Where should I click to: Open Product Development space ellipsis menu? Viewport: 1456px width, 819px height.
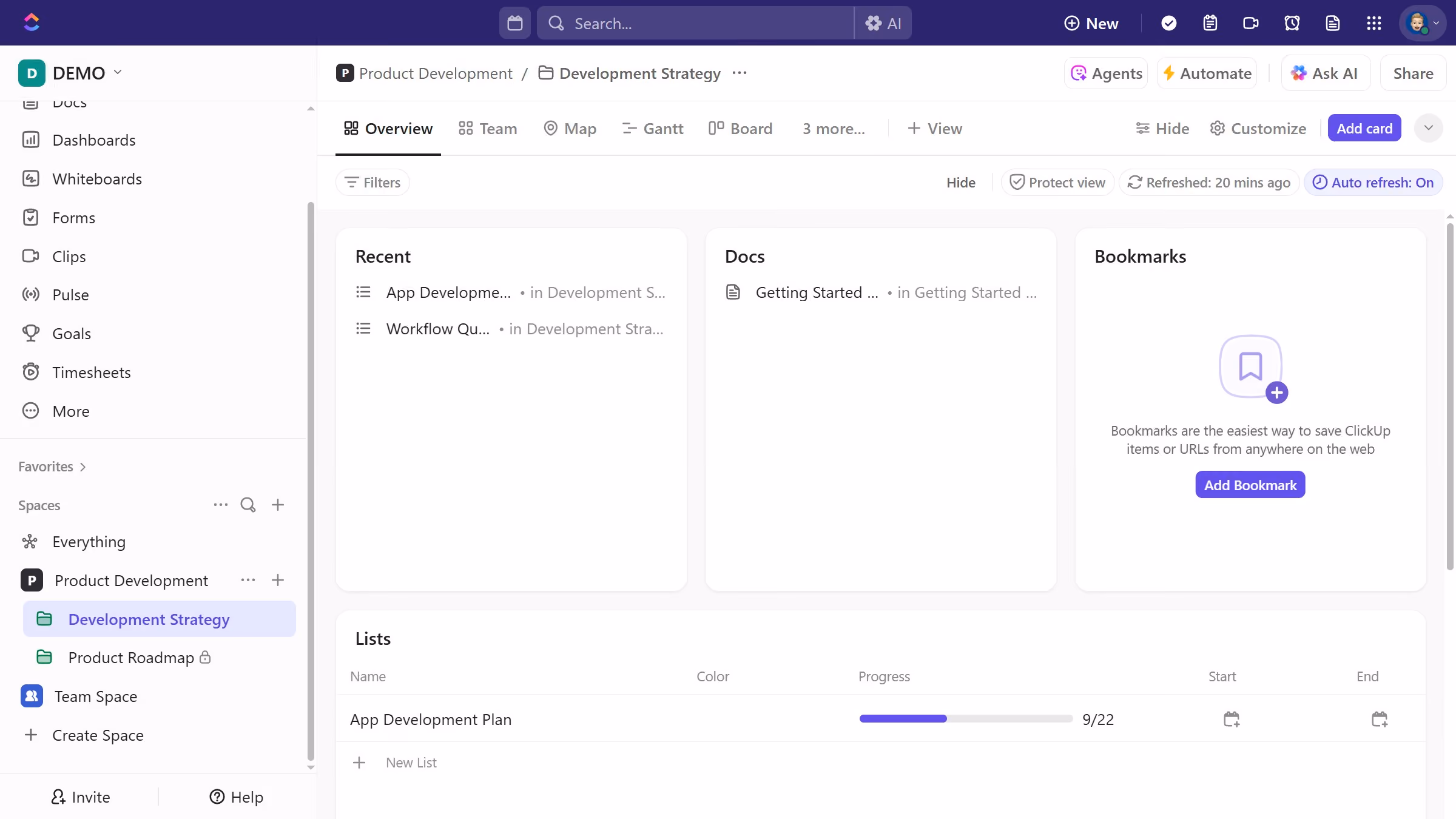[248, 580]
